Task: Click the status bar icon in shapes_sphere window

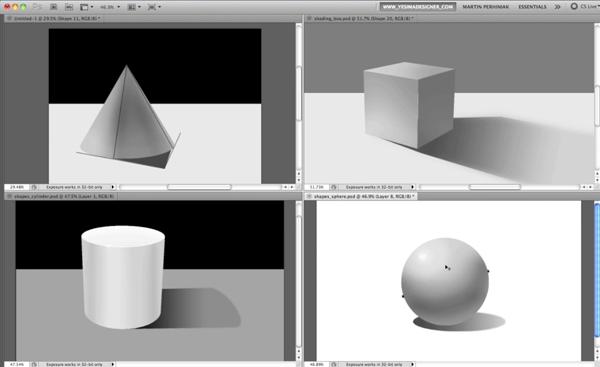Action: tap(334, 364)
